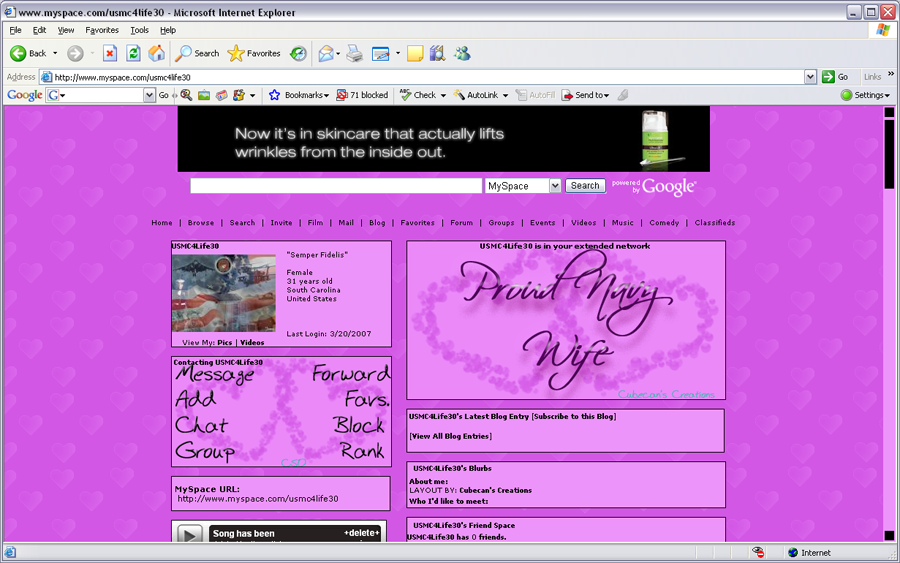Expand the Links toolbar chevron

[x=891, y=74]
